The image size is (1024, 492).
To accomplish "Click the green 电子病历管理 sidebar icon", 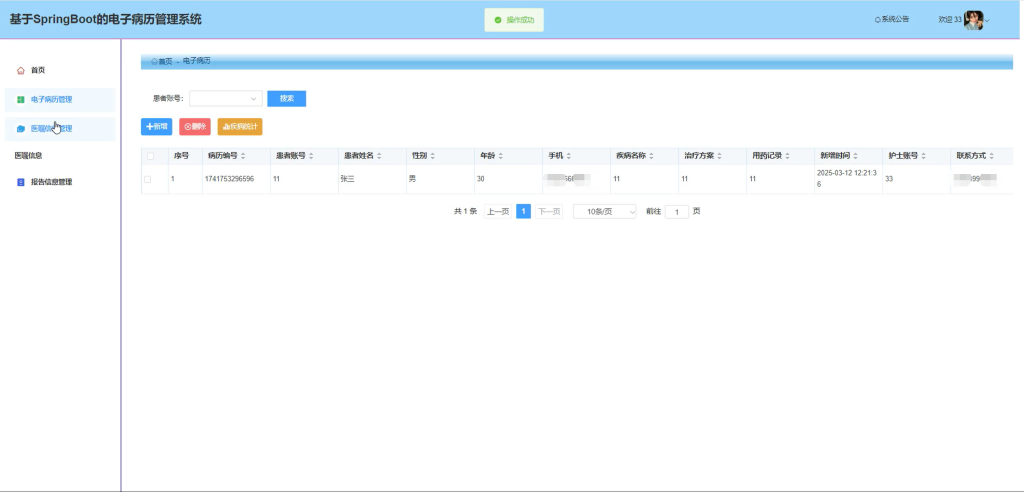I will click(20, 100).
